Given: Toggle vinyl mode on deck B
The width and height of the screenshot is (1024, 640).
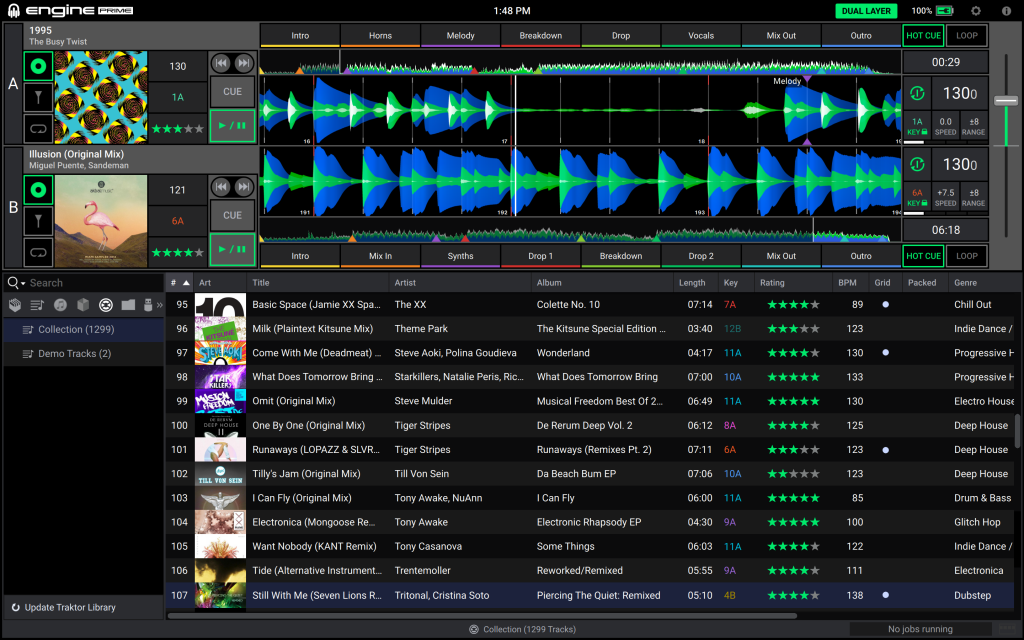Looking at the screenshot, I should 39,190.
